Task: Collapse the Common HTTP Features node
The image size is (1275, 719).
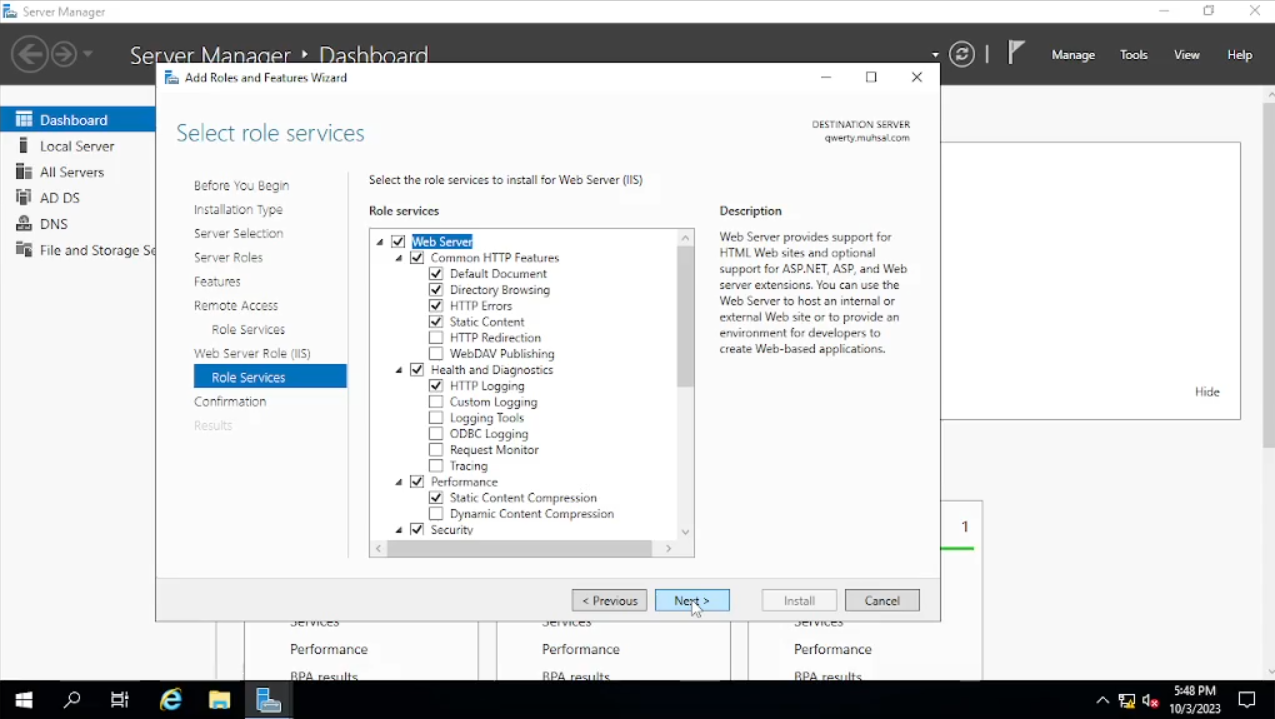Action: click(399, 258)
